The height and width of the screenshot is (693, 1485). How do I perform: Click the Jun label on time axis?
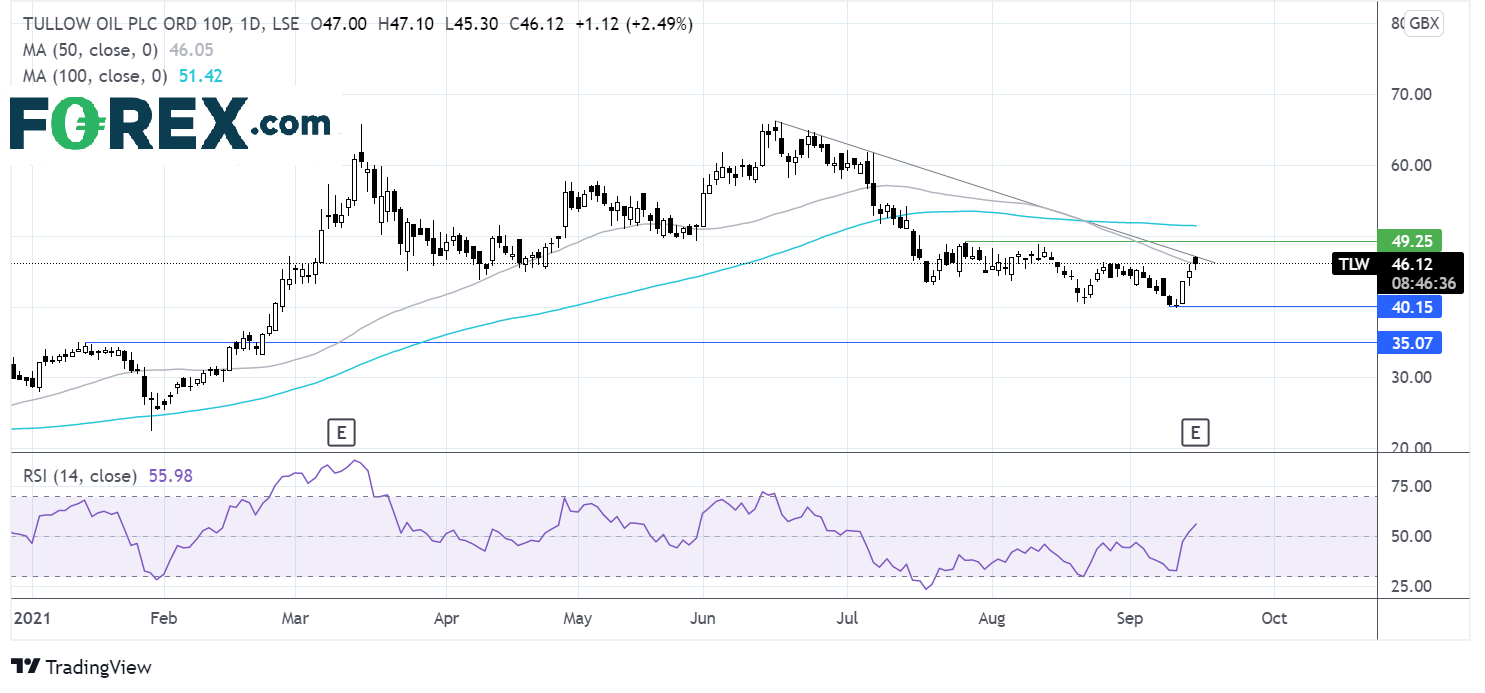(704, 617)
